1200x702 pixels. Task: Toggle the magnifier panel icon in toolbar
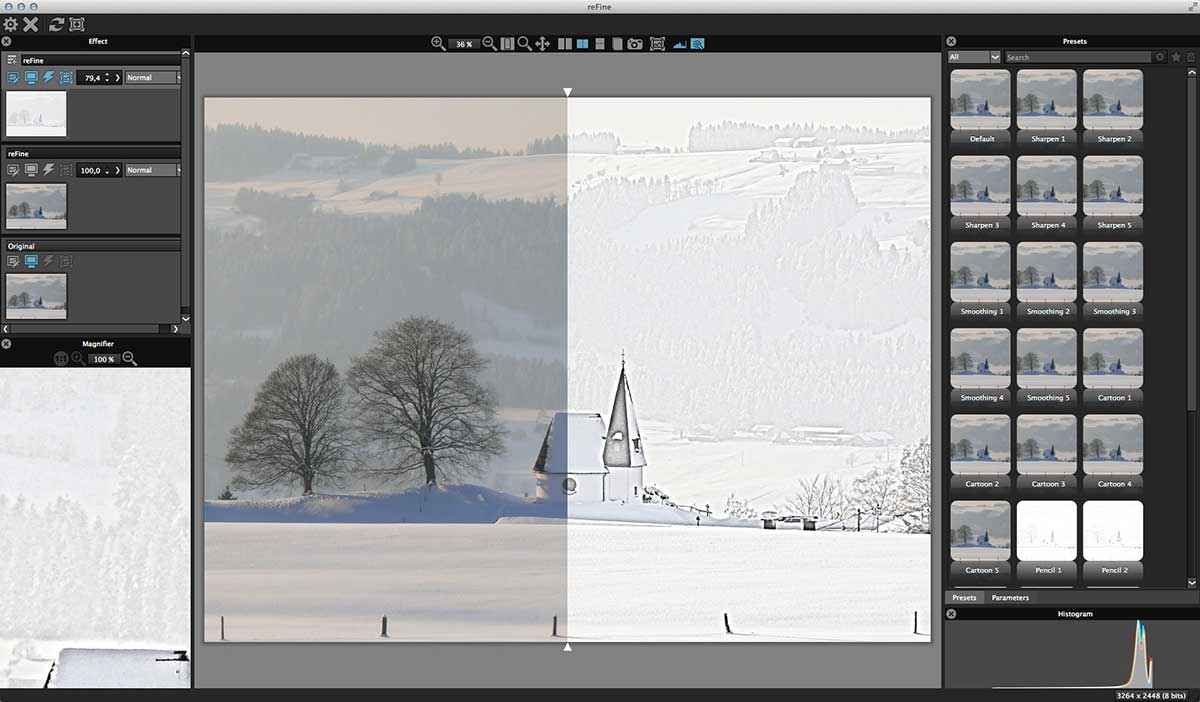coord(698,44)
